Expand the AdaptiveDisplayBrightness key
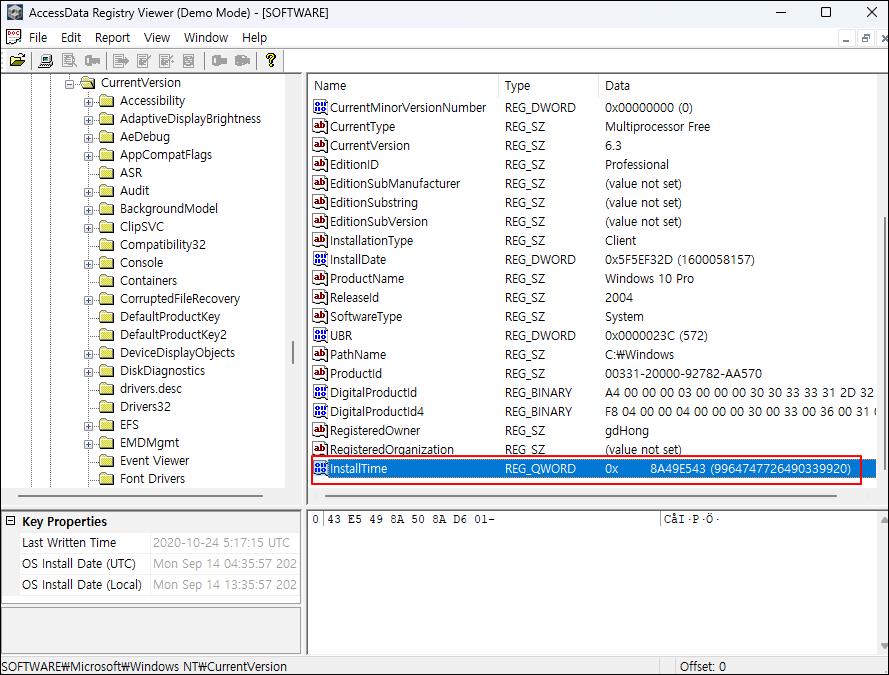 [88, 120]
